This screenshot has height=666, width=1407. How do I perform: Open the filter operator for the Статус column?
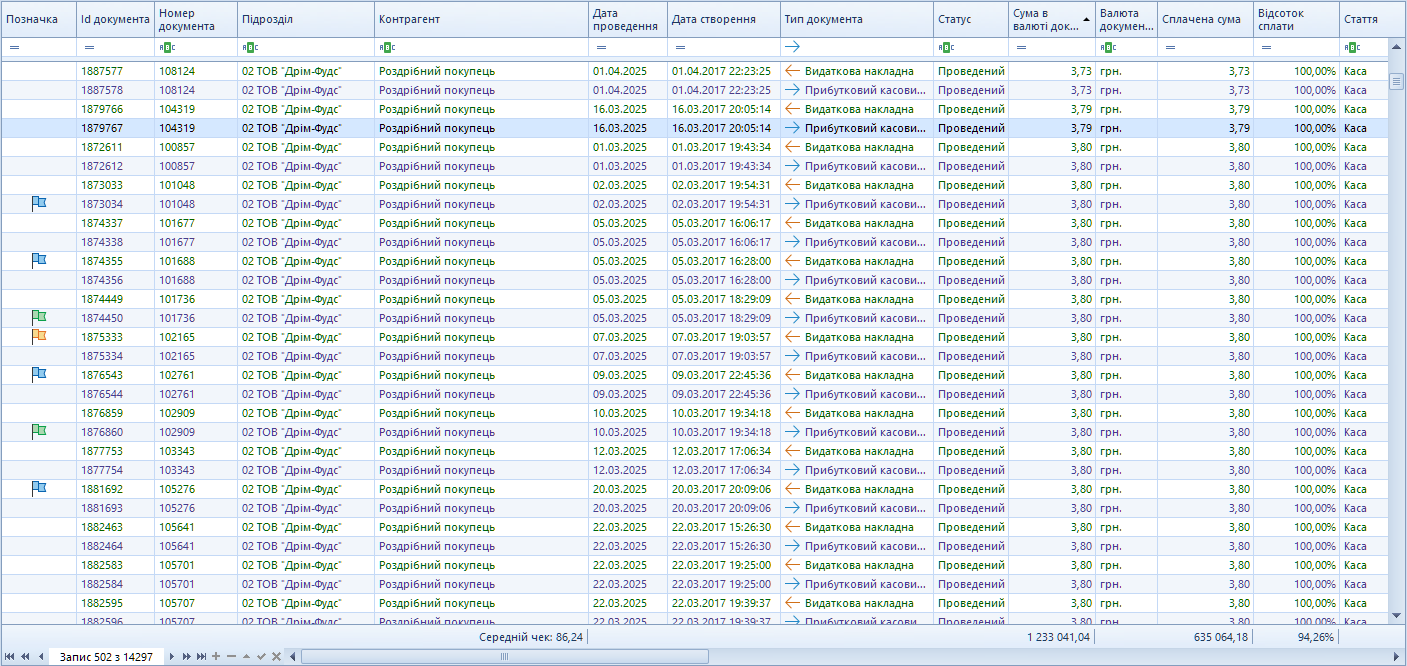(944, 47)
